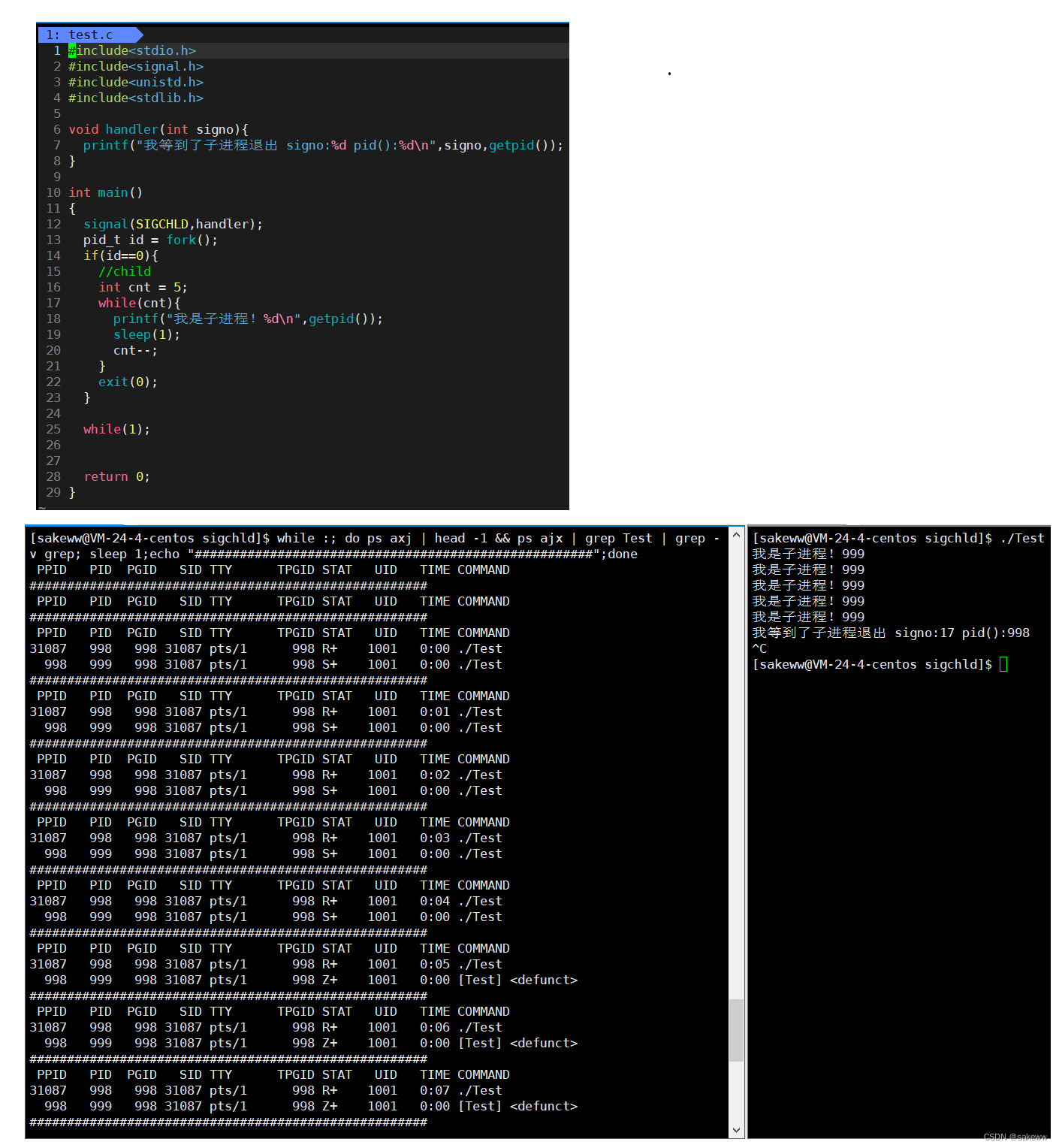Click the //child comment
The width and height of the screenshot is (1059, 1148).
[125, 271]
